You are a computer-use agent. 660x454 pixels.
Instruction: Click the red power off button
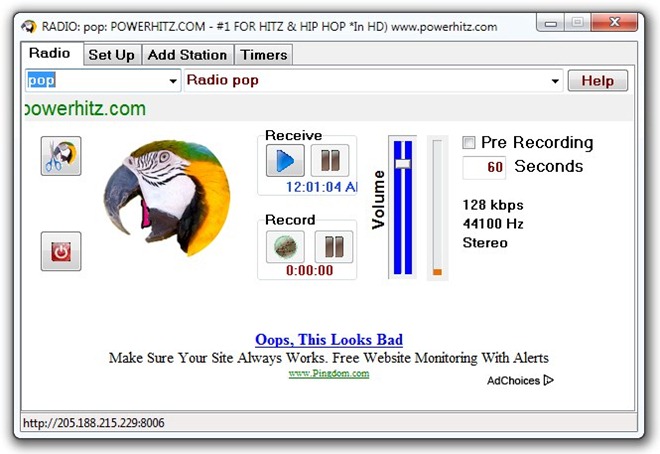(x=61, y=251)
